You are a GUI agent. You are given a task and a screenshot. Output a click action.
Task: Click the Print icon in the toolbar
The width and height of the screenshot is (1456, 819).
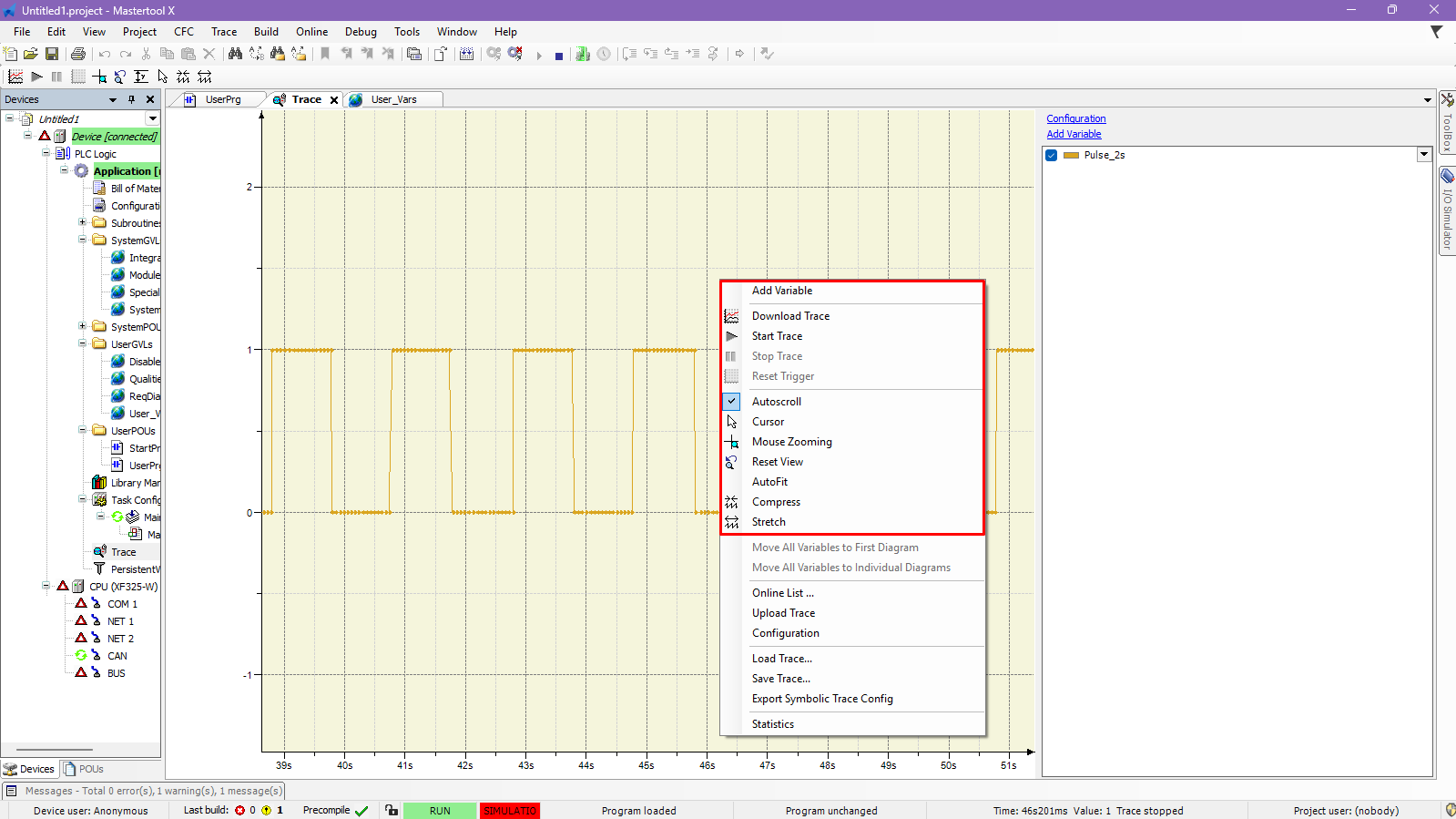(78, 55)
